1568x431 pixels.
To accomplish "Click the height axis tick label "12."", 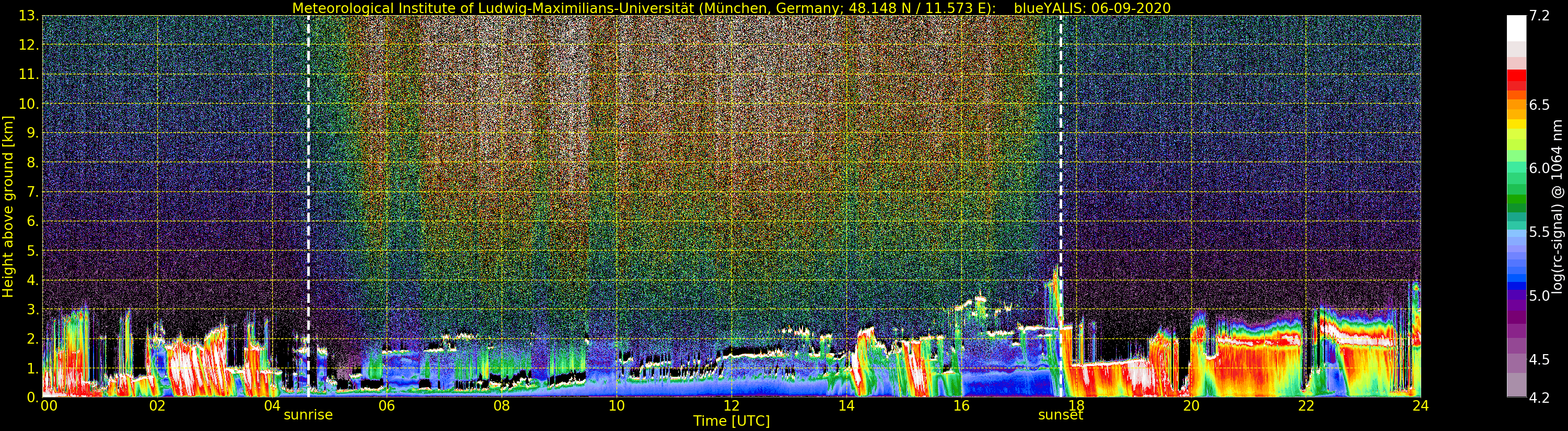I will point(29,45).
